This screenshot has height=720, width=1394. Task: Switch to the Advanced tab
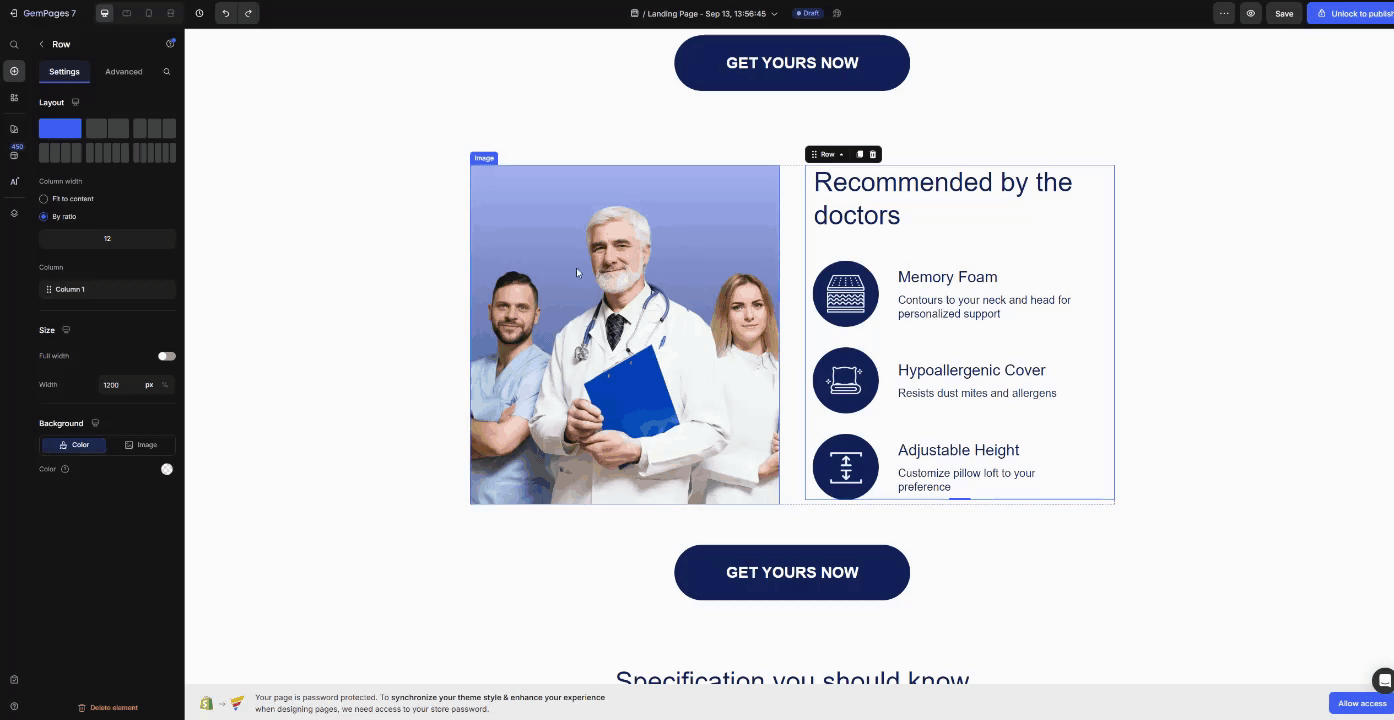(123, 72)
